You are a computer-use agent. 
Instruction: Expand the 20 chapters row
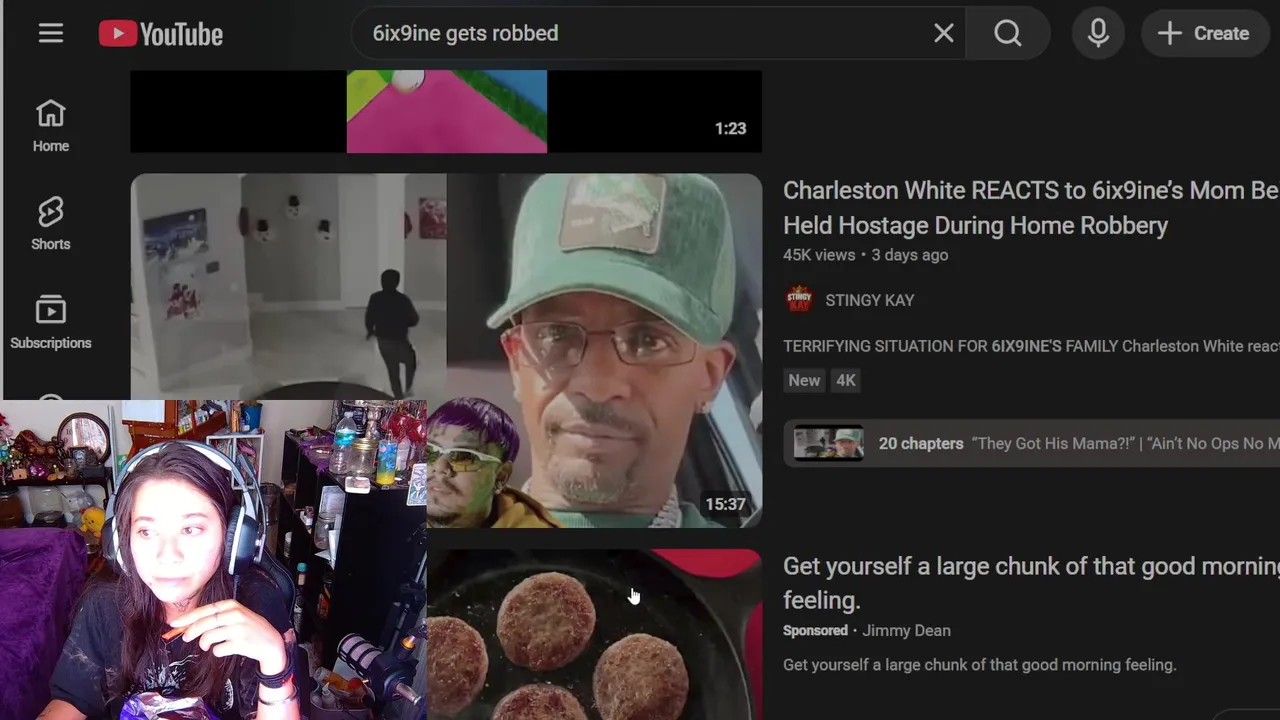point(1031,443)
